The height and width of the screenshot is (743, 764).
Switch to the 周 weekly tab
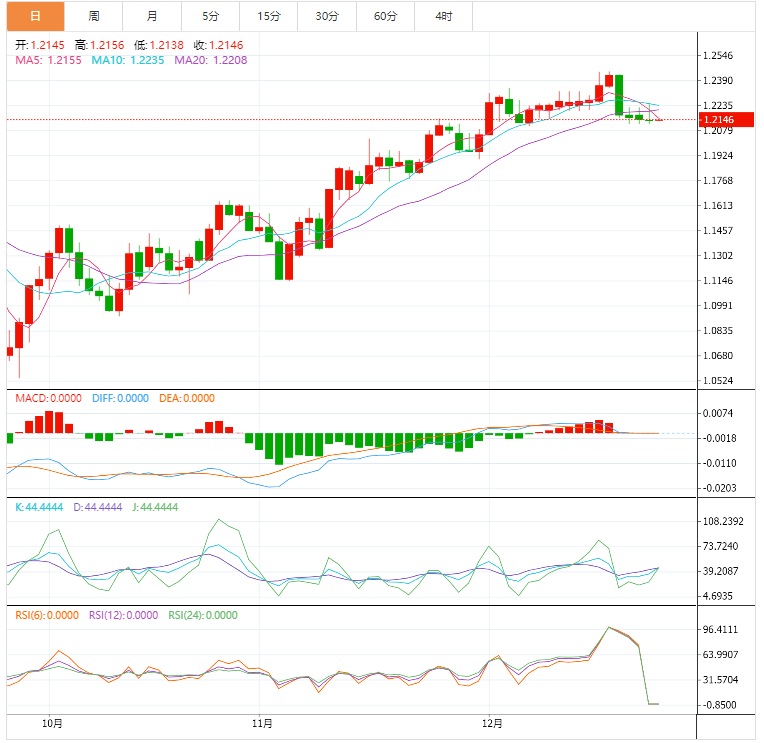click(93, 16)
